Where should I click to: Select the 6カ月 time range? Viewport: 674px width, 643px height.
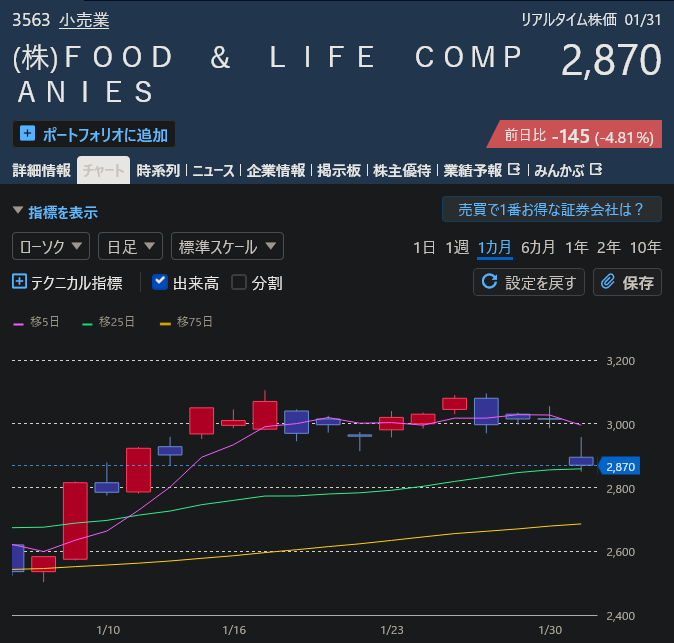tap(538, 247)
